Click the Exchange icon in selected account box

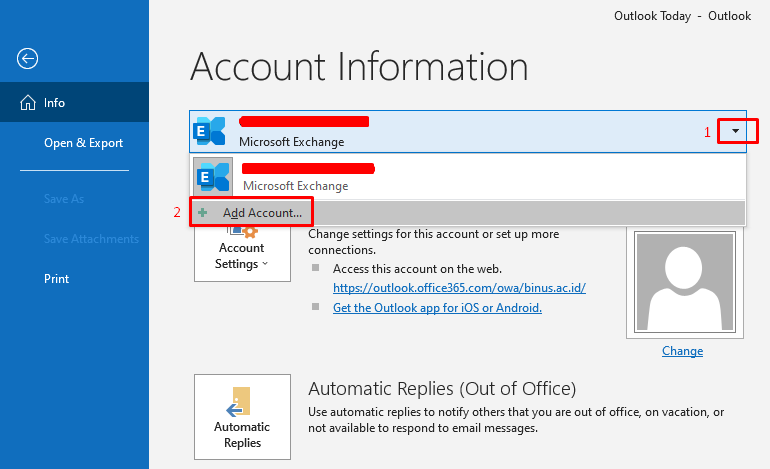(x=210, y=131)
